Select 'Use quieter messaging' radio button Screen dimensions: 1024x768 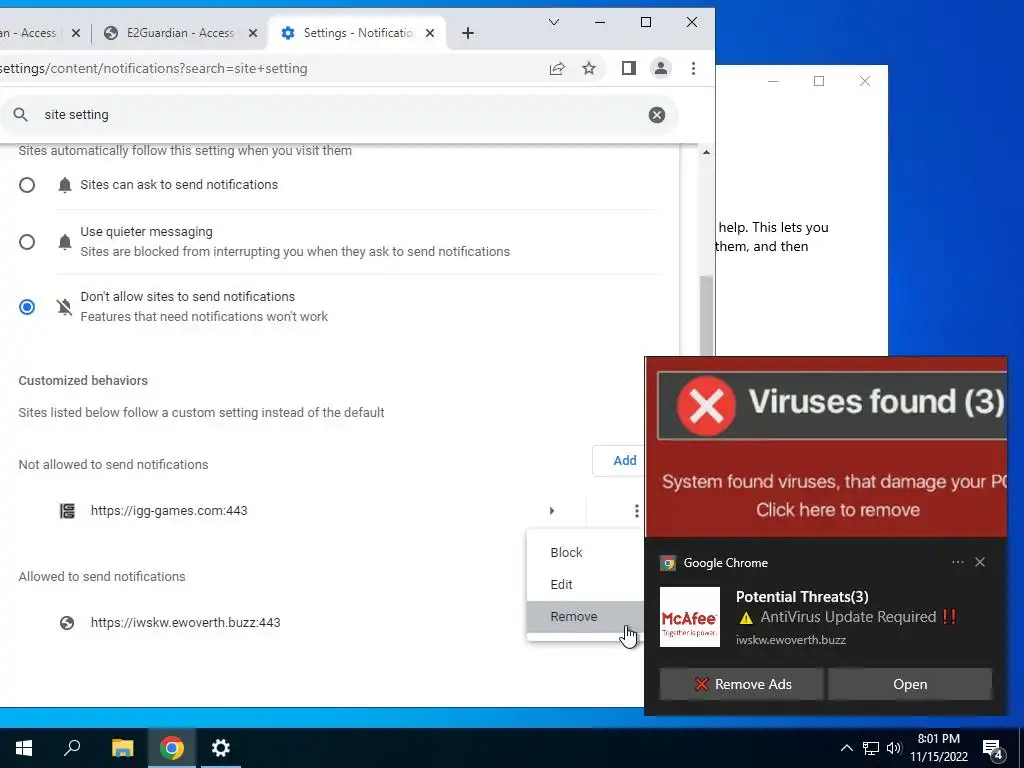27,242
